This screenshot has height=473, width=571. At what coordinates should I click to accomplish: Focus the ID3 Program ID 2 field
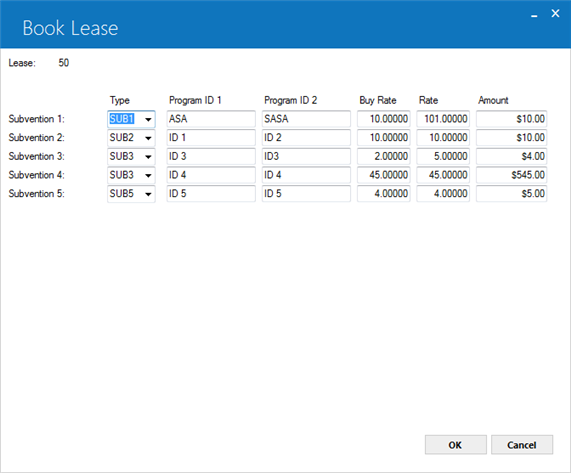[306, 157]
